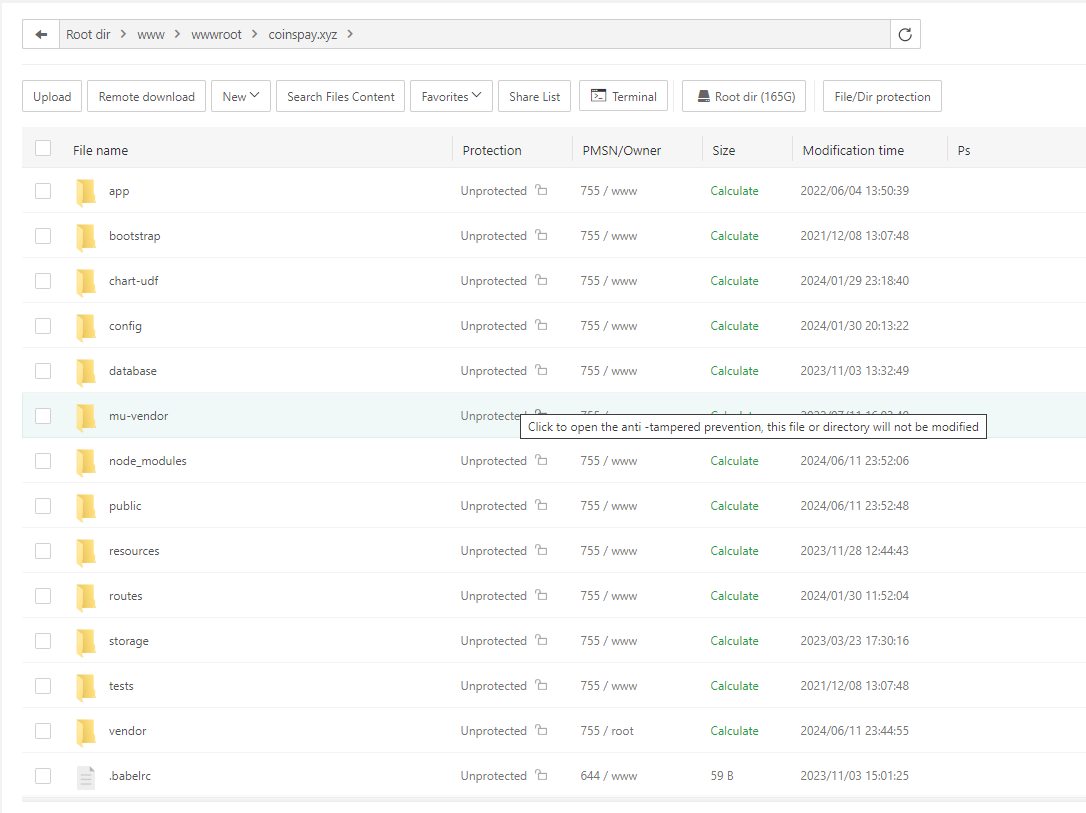Viewport: 1086px width, 813px height.
Task: Sort by Modification time column
Action: pyautogui.click(x=853, y=150)
